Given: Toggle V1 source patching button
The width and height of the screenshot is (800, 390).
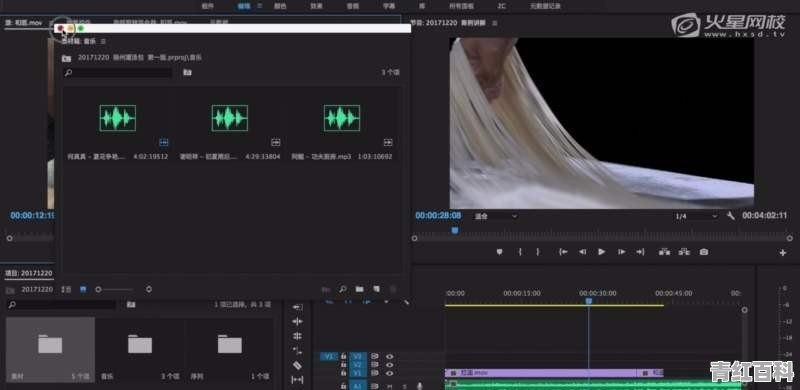Looking at the screenshot, I should (329, 356).
